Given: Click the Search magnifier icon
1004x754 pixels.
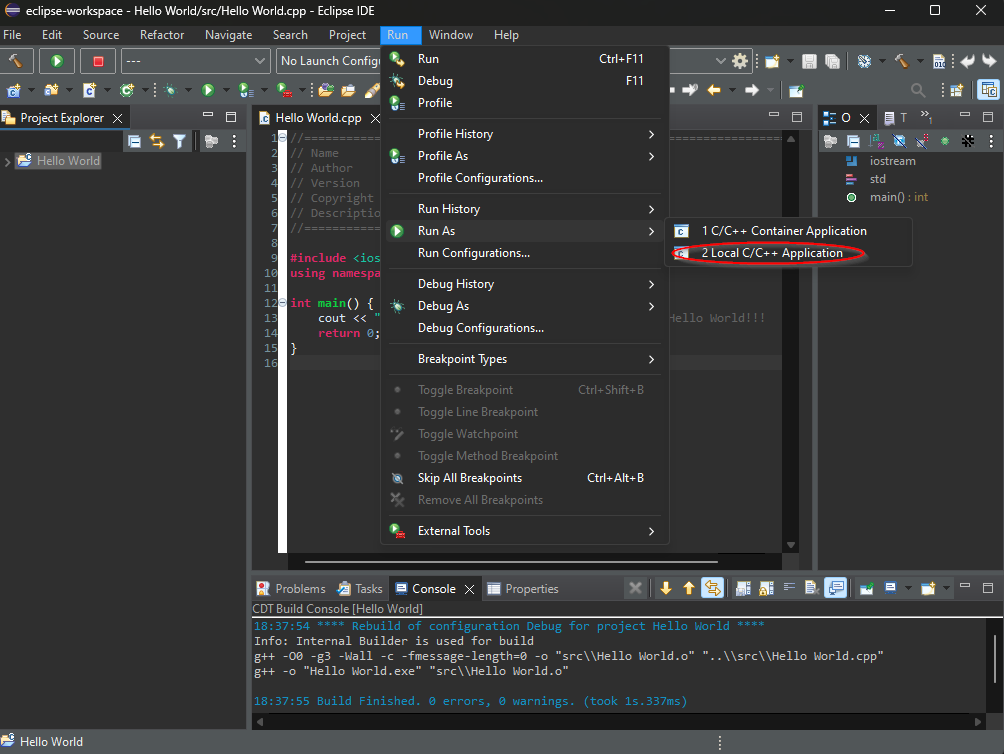Looking at the screenshot, I should click(918, 90).
